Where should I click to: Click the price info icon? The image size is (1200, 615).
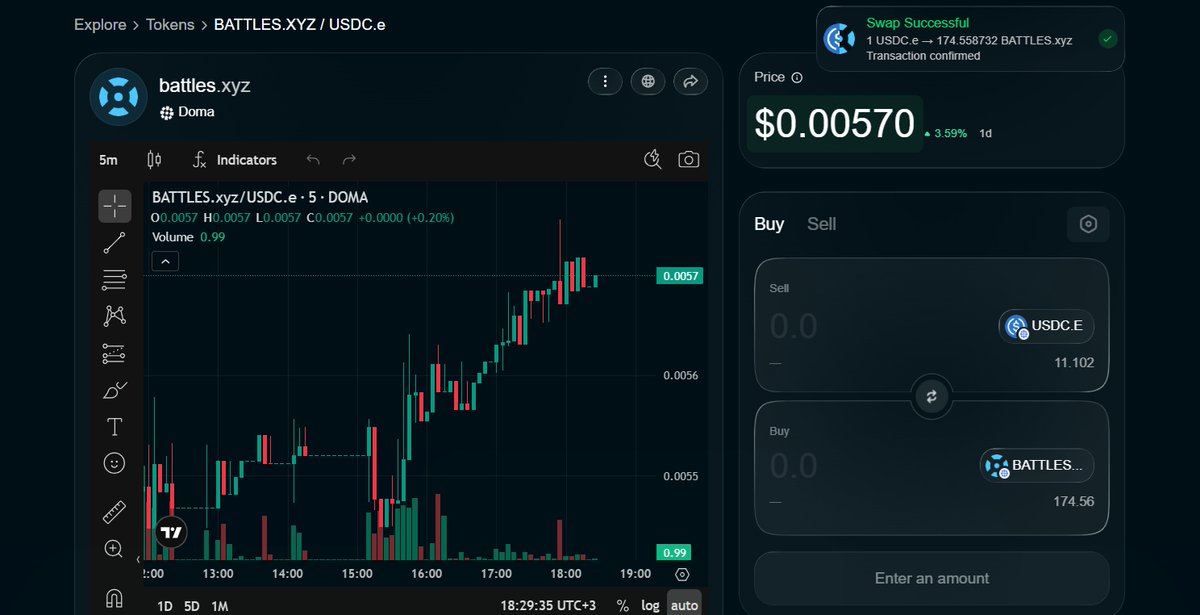click(797, 77)
